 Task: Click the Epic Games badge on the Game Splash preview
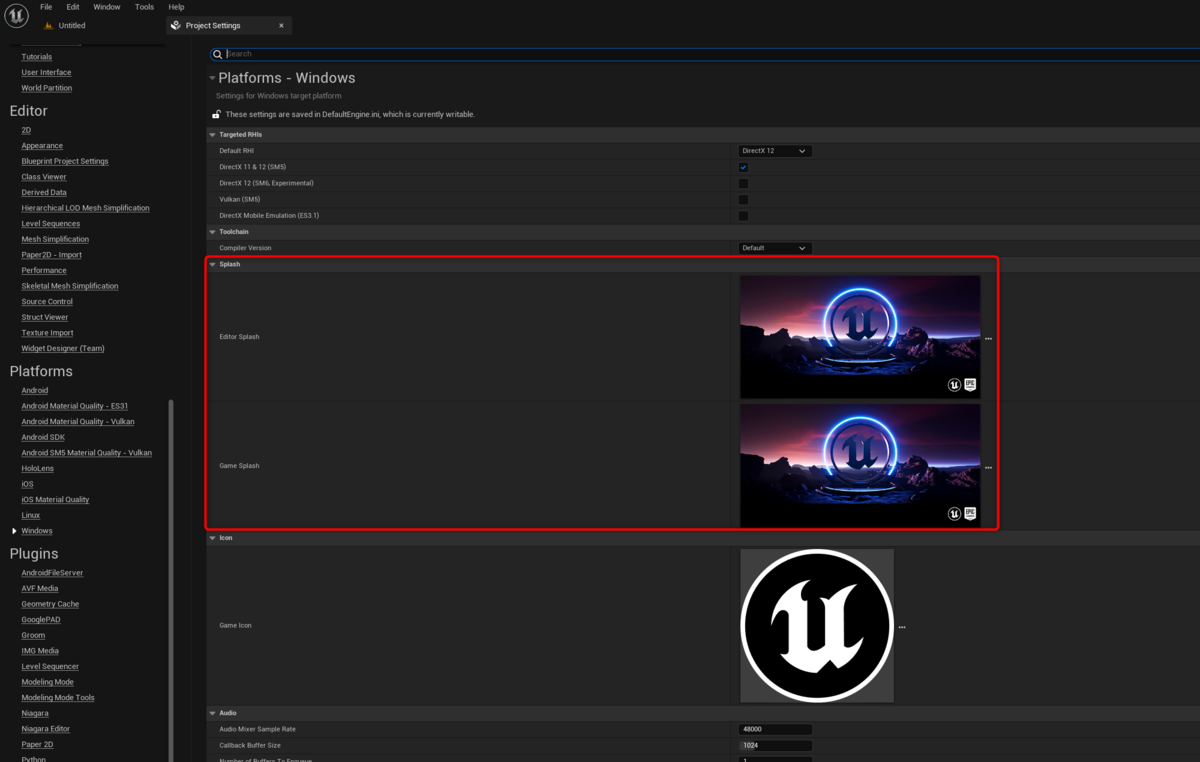point(968,513)
